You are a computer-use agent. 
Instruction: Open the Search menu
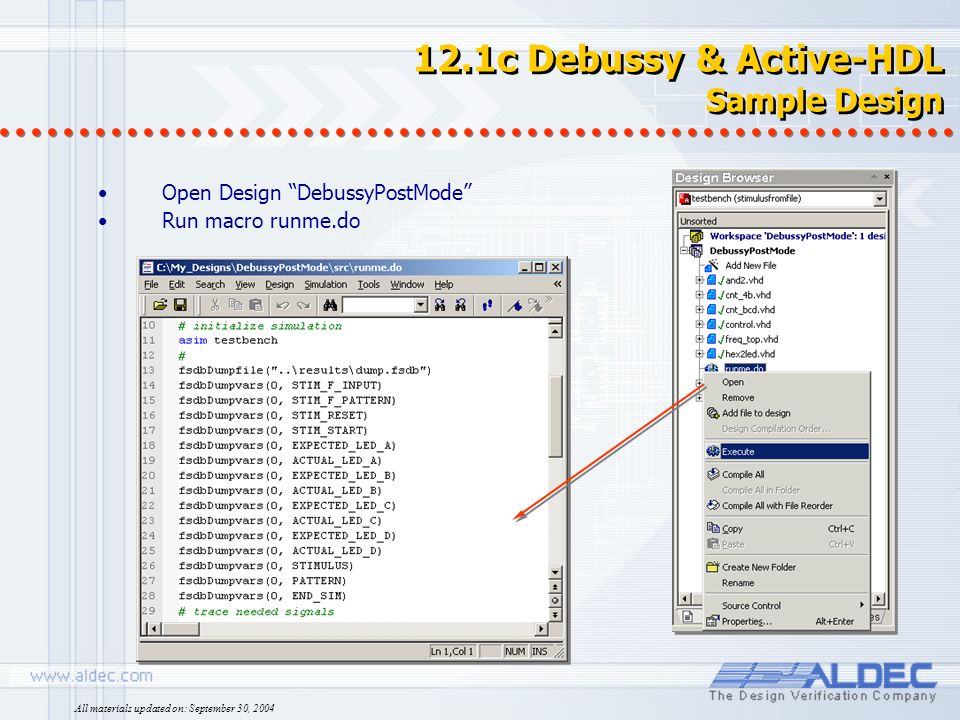tap(210, 284)
